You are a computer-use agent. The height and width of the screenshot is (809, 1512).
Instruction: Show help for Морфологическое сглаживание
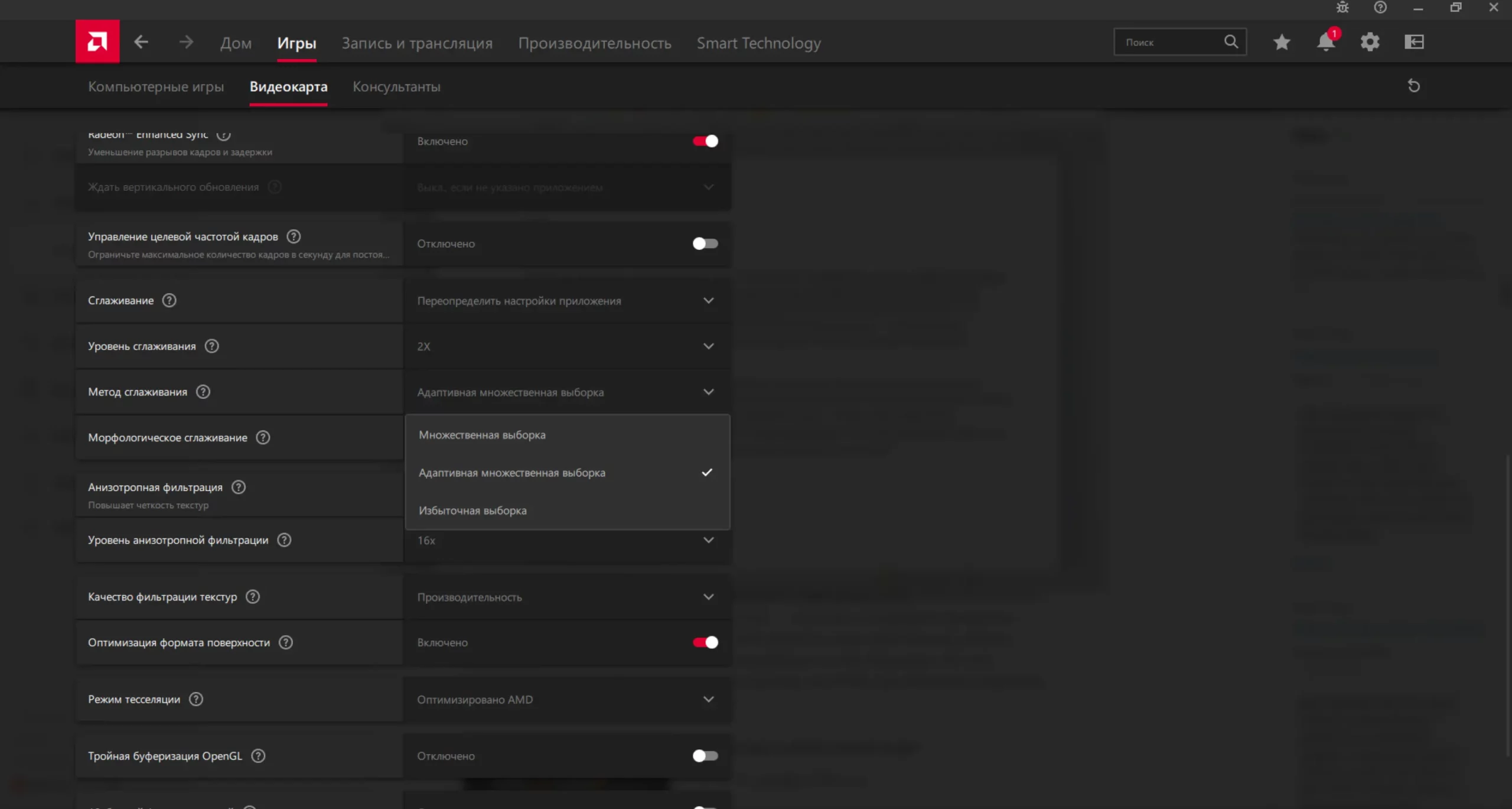click(263, 437)
